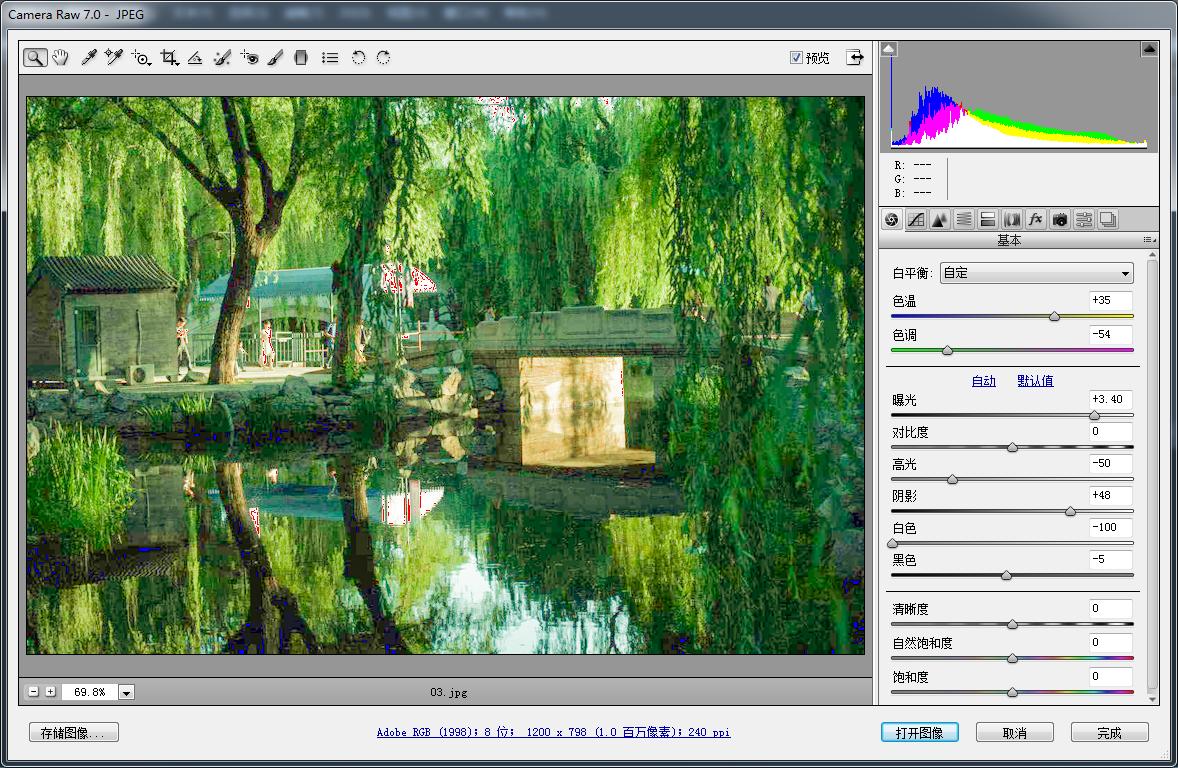
Task: Click the 高光 highlights slider handle
Action: coord(953,479)
